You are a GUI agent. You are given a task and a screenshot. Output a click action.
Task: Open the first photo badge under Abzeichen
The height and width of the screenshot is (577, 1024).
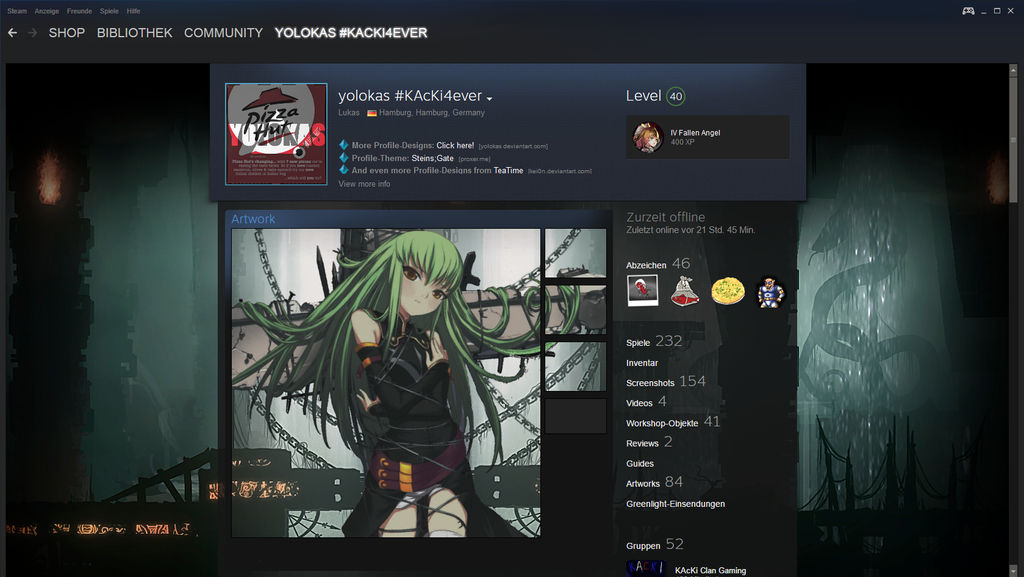coord(643,291)
